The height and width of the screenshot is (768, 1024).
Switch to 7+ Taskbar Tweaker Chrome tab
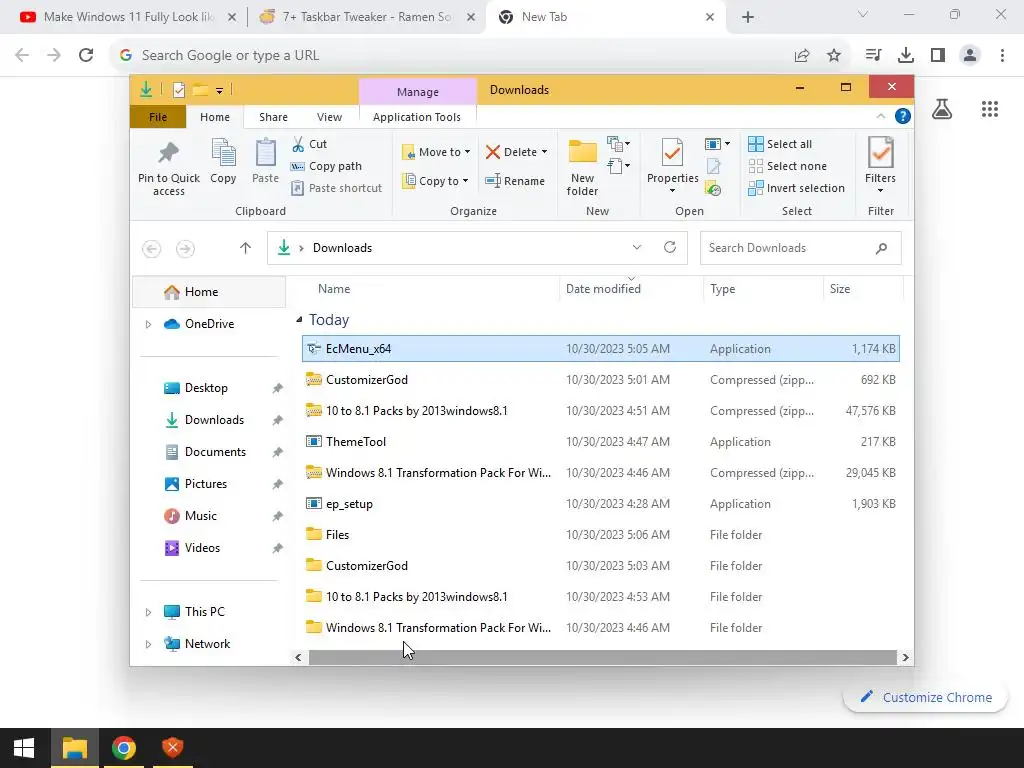click(366, 17)
